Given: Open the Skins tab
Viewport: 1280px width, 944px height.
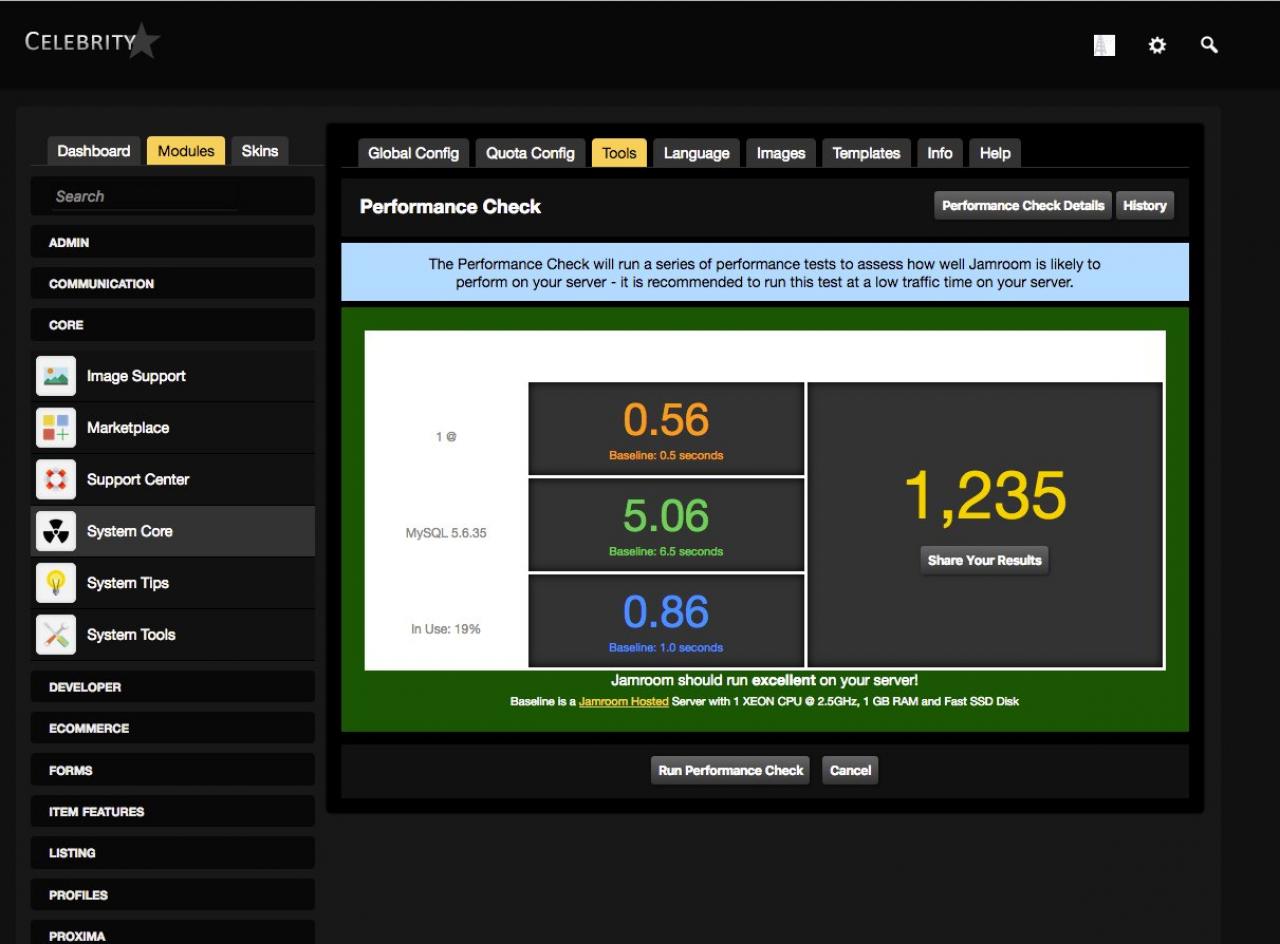Looking at the screenshot, I should tap(260, 151).
